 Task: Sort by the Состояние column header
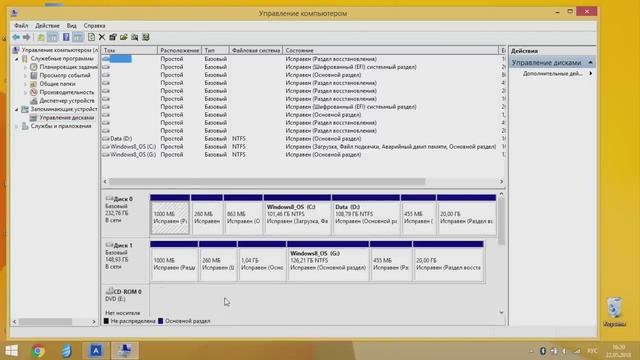pyautogui.click(x=391, y=50)
